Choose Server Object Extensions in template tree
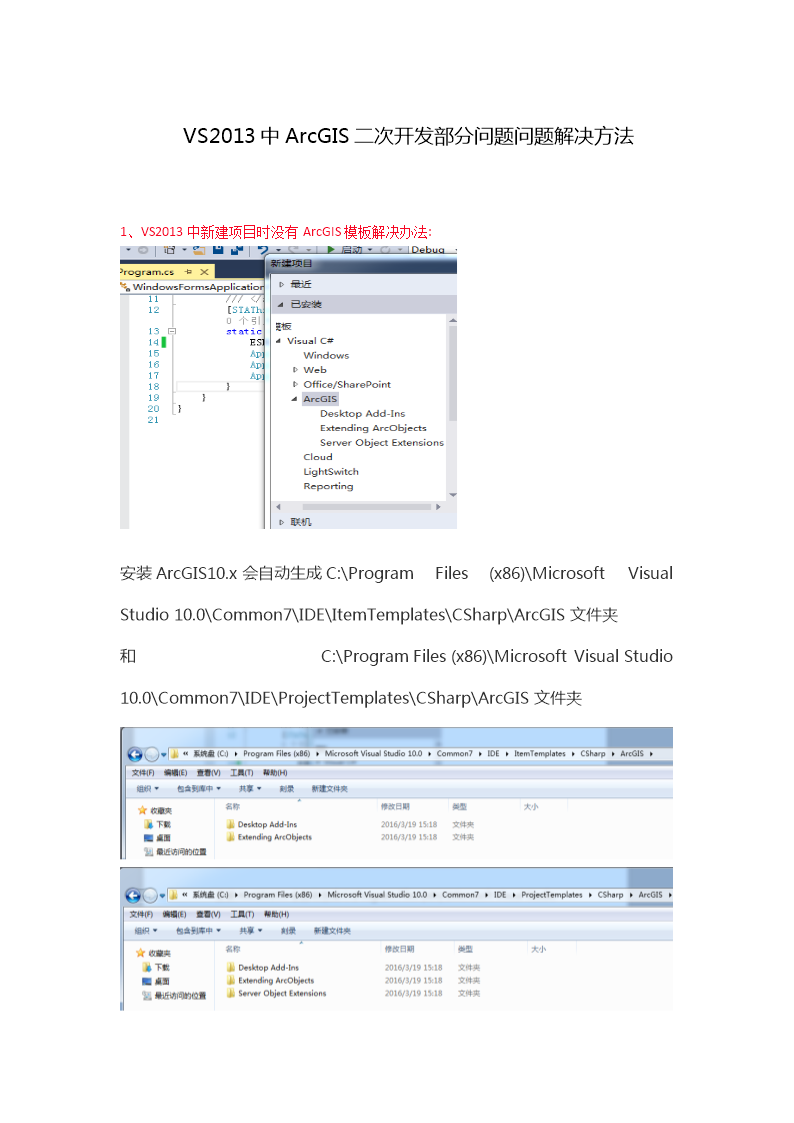 [x=382, y=443]
